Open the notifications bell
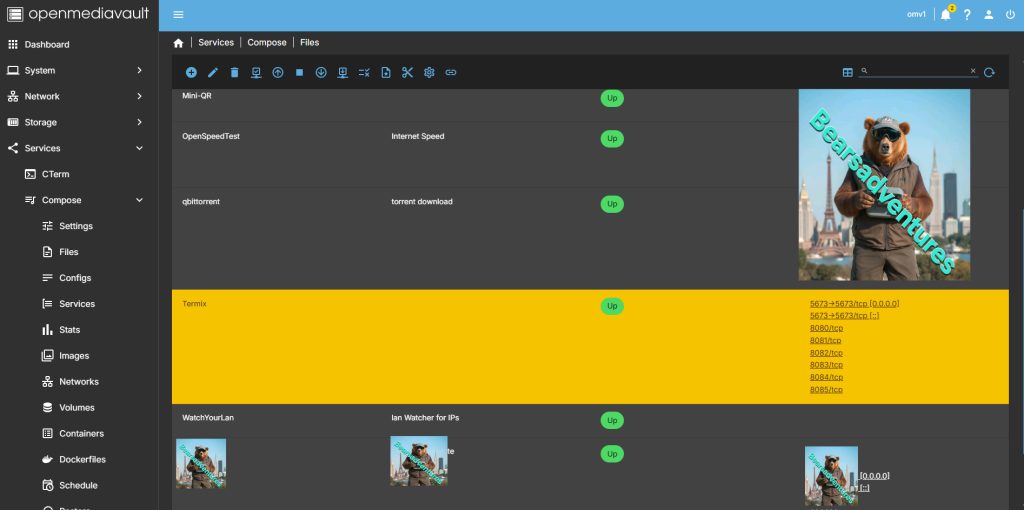This screenshot has height=510, width=1024. click(945, 15)
